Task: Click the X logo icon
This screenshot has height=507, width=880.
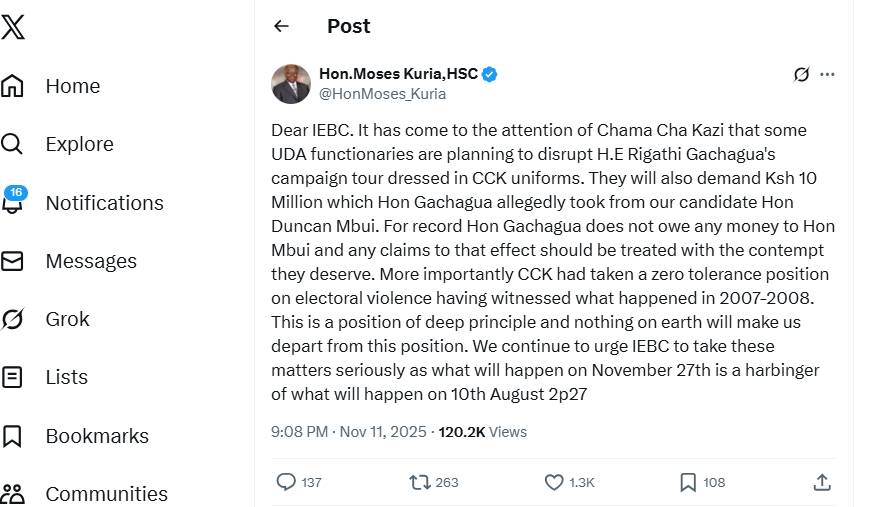Action: point(13,27)
